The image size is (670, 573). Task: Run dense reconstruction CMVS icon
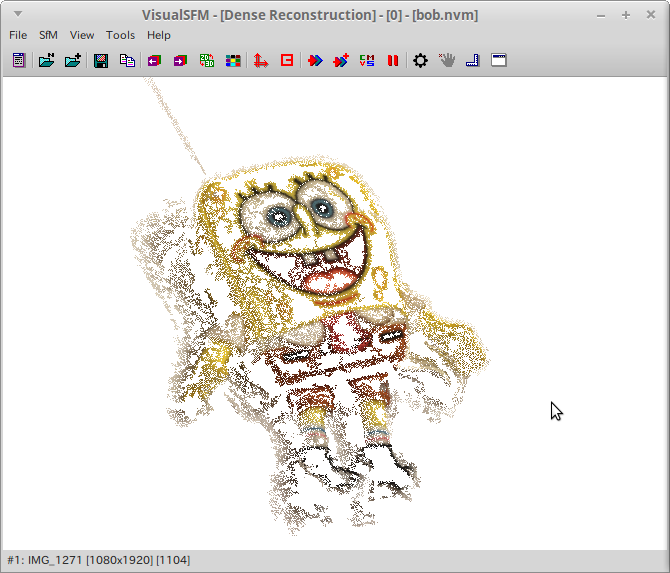coord(367,60)
